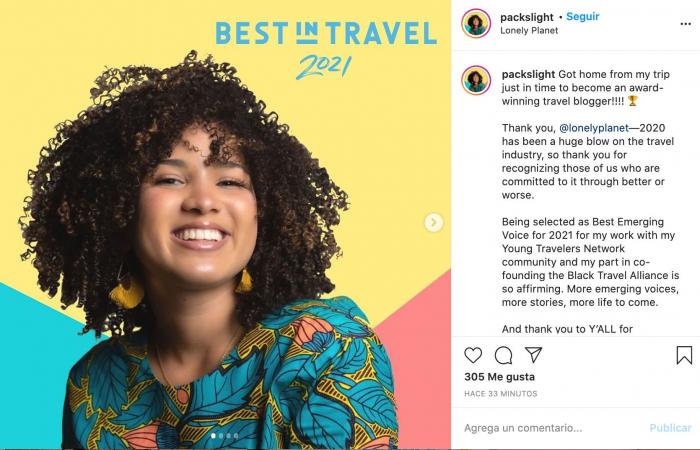The image size is (700, 450).
Task: Open the three-dot more options menu
Action: coord(686,24)
